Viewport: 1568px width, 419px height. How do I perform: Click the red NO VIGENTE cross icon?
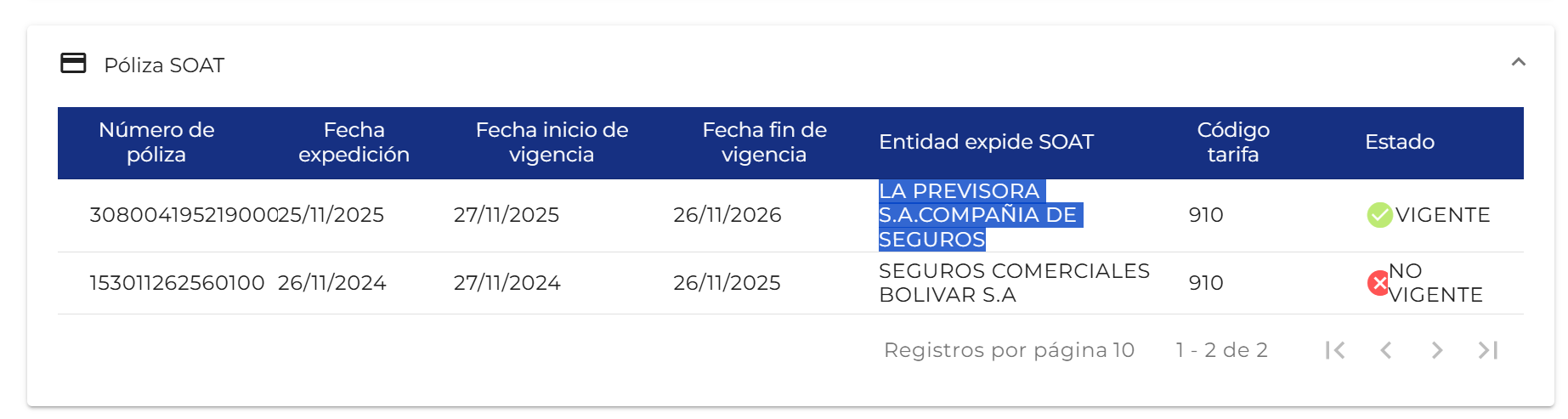click(x=1378, y=283)
